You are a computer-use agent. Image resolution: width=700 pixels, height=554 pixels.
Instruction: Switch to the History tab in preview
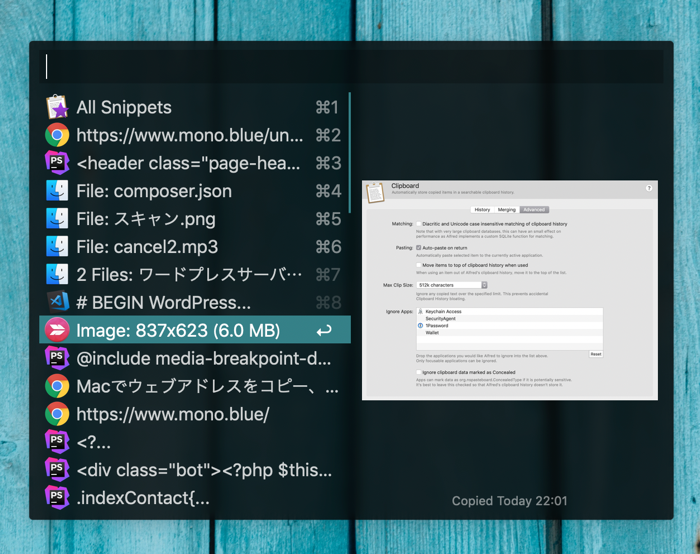tap(482, 210)
